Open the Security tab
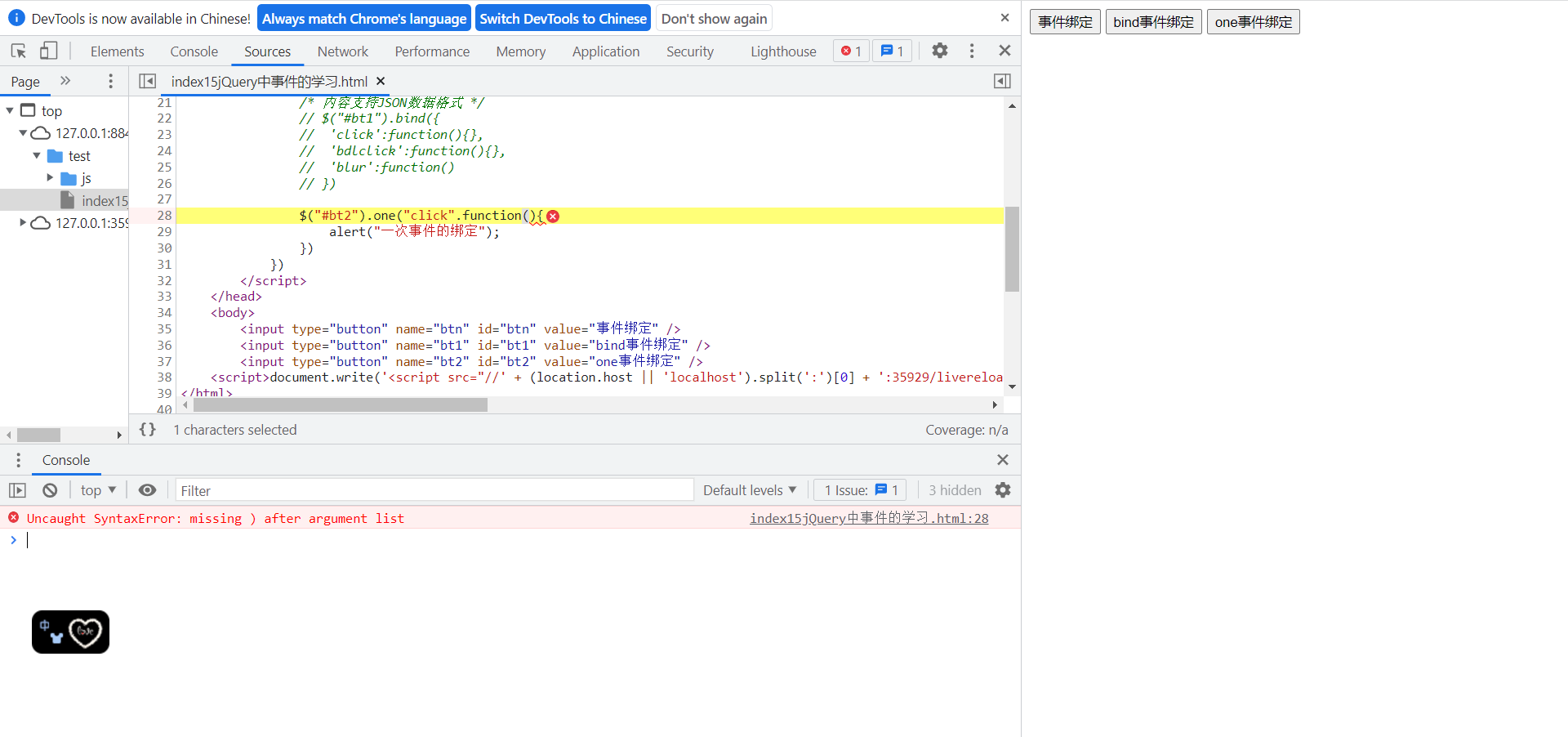 [690, 51]
